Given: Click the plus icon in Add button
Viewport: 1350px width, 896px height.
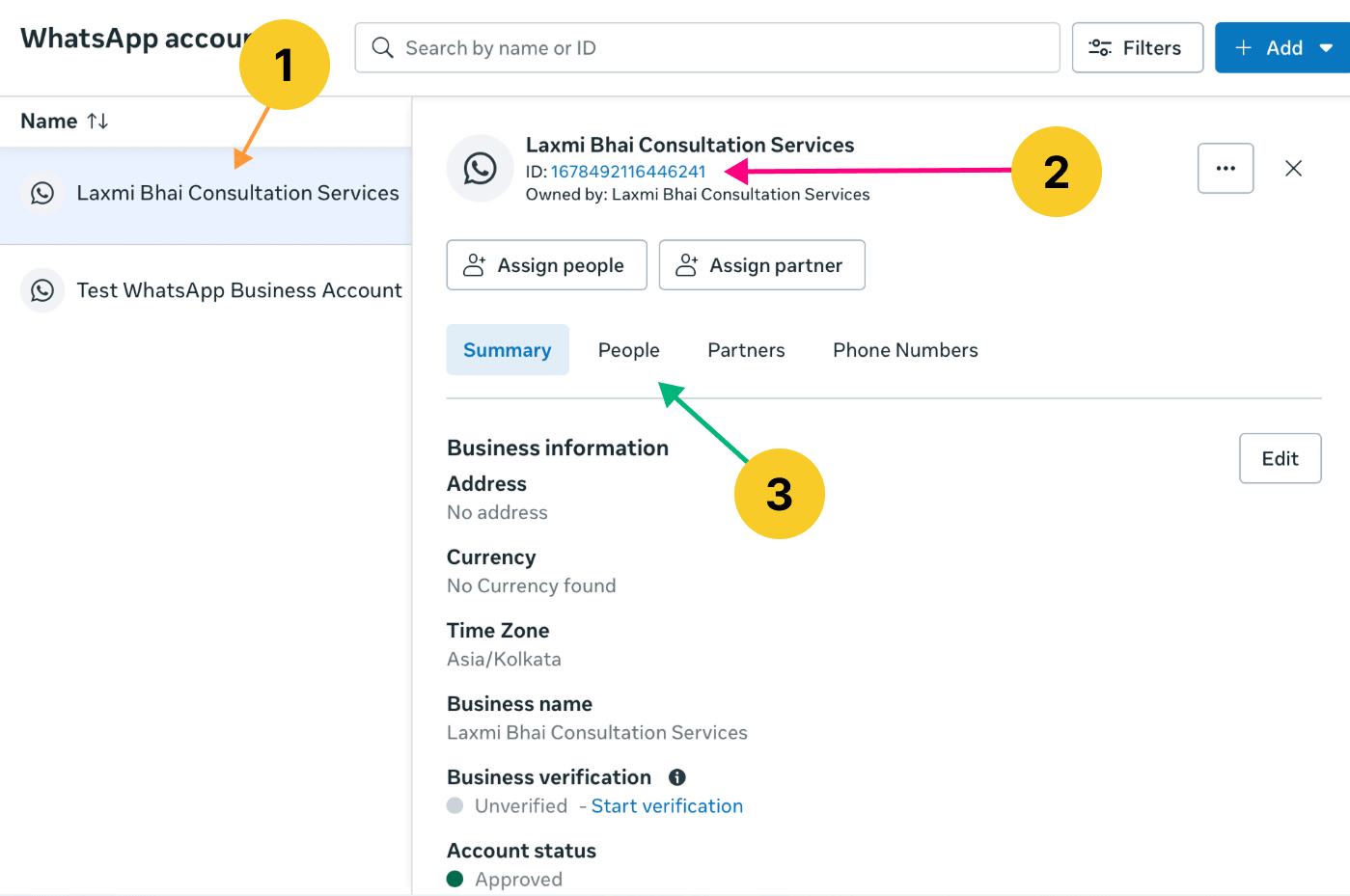Looking at the screenshot, I should tap(1244, 48).
